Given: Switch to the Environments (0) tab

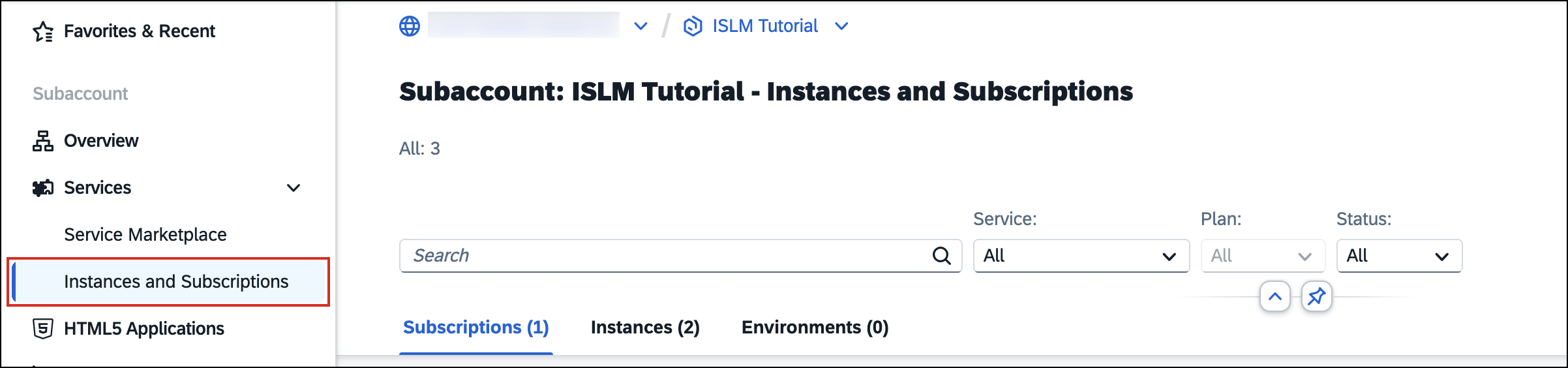Looking at the screenshot, I should click(x=815, y=327).
